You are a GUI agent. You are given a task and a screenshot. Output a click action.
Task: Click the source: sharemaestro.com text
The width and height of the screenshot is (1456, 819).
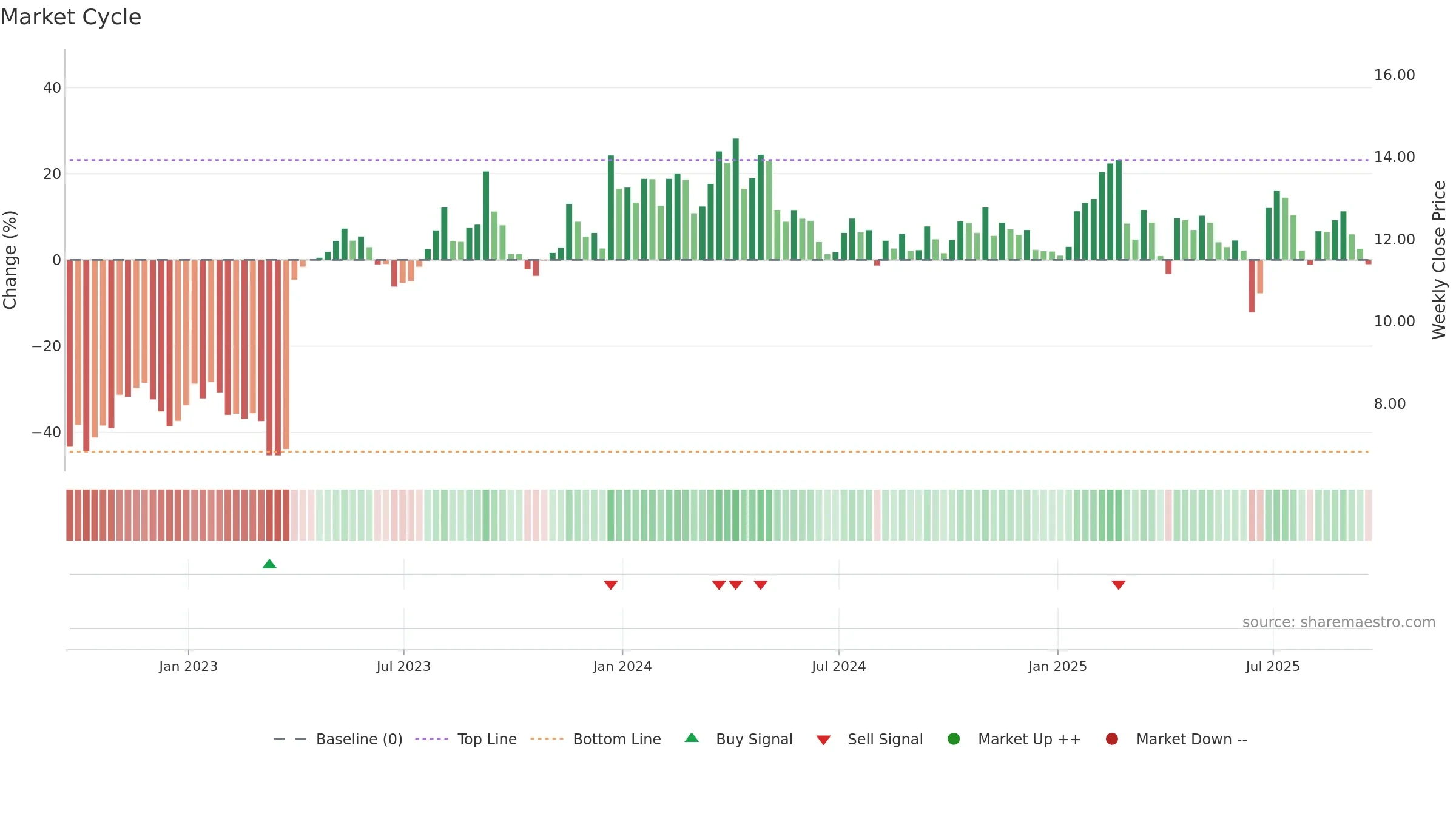(x=1339, y=622)
